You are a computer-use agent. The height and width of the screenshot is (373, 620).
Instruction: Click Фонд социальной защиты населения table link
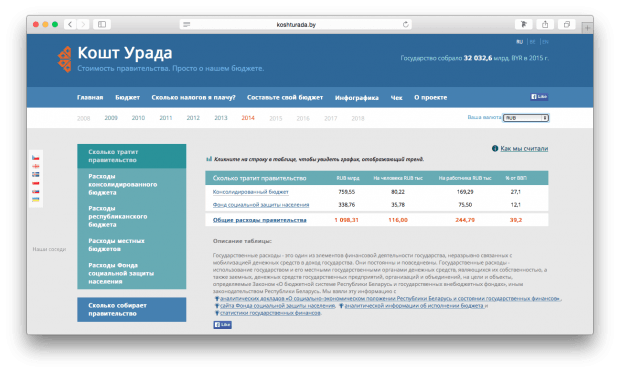point(261,204)
